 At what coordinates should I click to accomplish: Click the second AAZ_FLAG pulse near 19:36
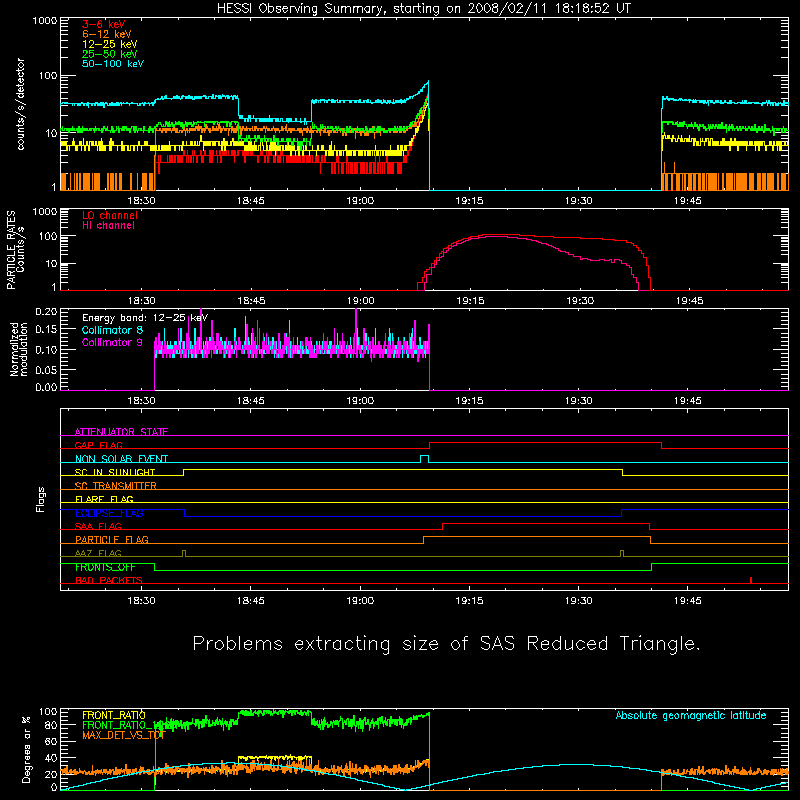pos(621,553)
